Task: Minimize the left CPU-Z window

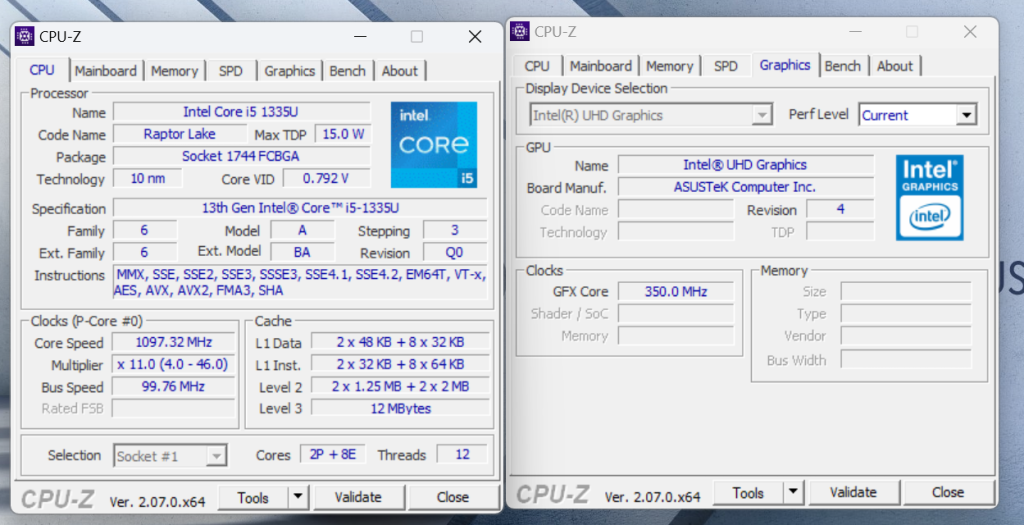Action: pos(358,37)
